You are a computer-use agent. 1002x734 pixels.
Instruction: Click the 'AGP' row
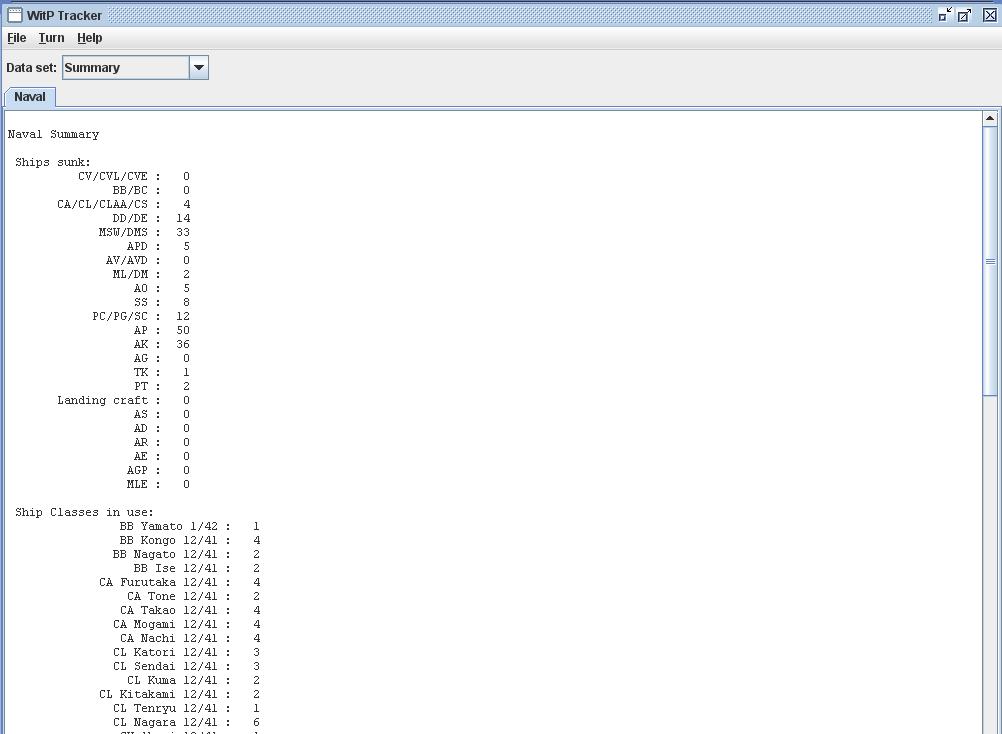158,471
